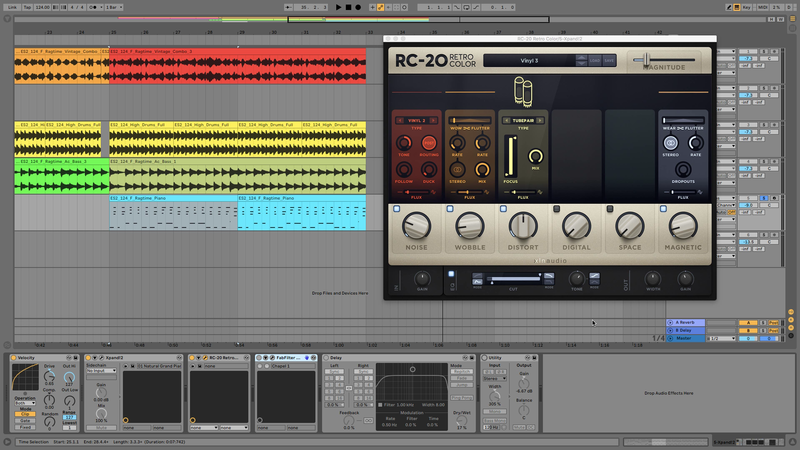This screenshot has width=800, height=450.
Task: Click the Noise DUCK knob
Action: (429, 169)
